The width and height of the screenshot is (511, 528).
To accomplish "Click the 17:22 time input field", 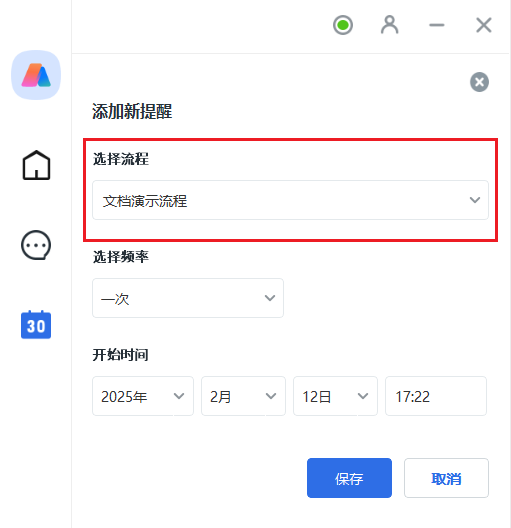I will (x=436, y=396).
